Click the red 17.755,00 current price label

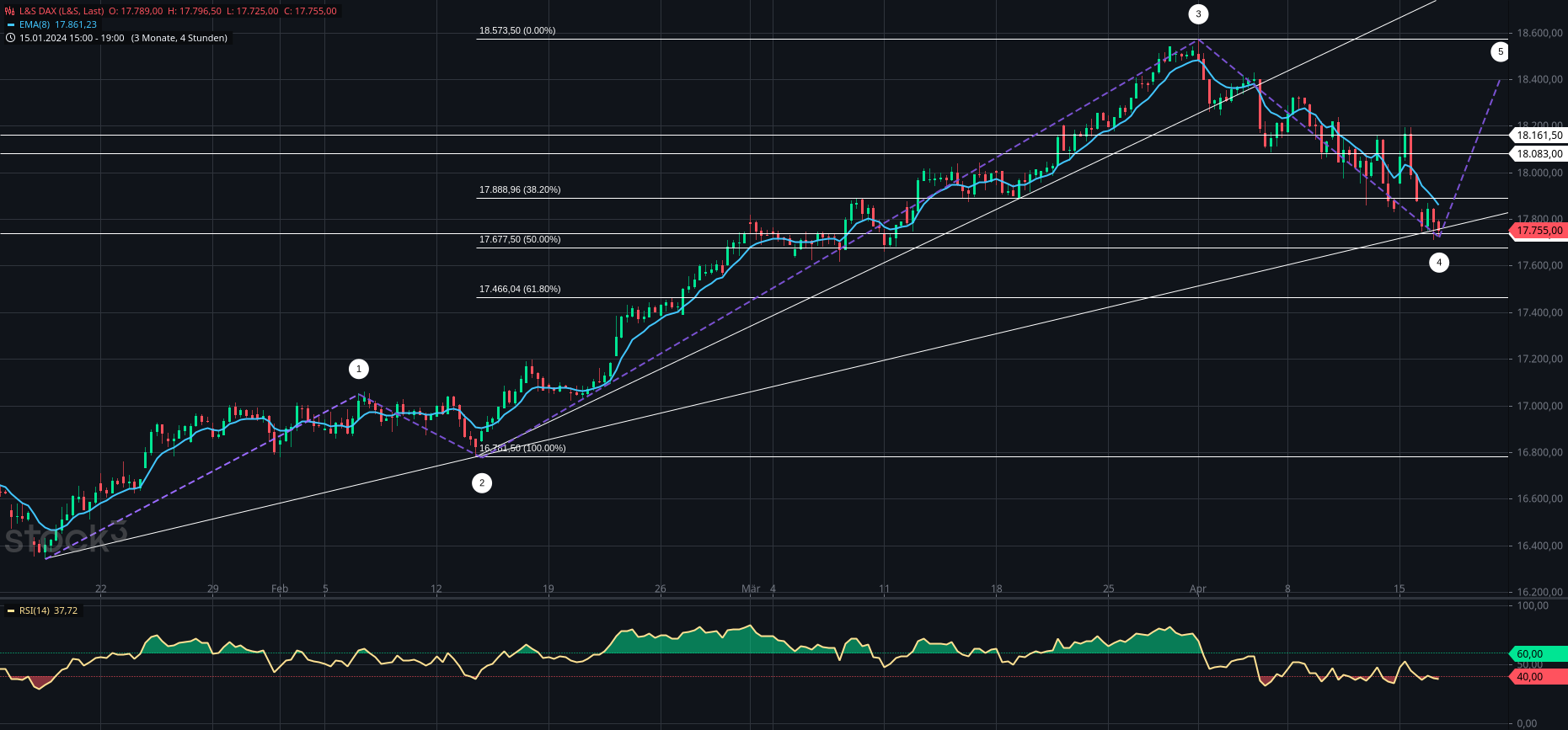1539,231
